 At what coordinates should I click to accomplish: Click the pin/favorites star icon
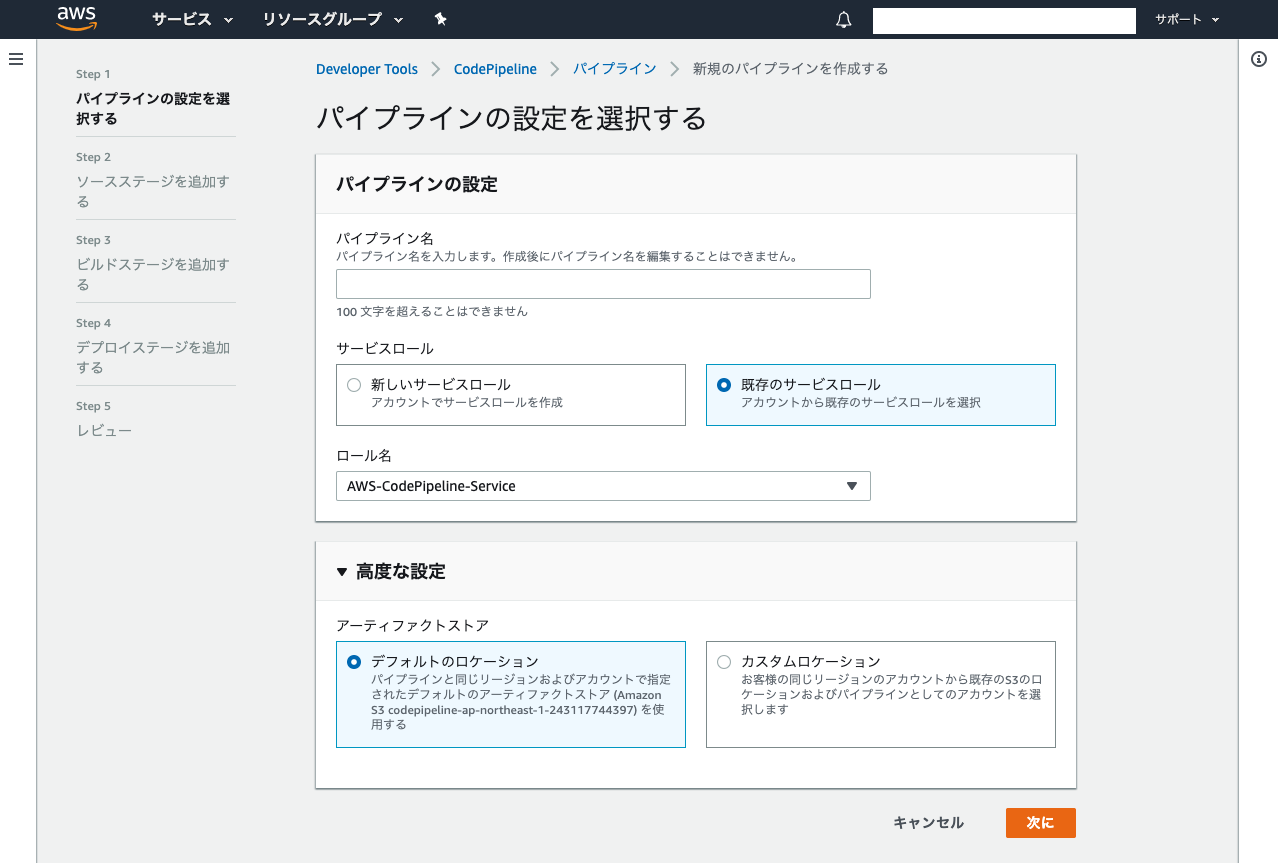pyautogui.click(x=440, y=19)
